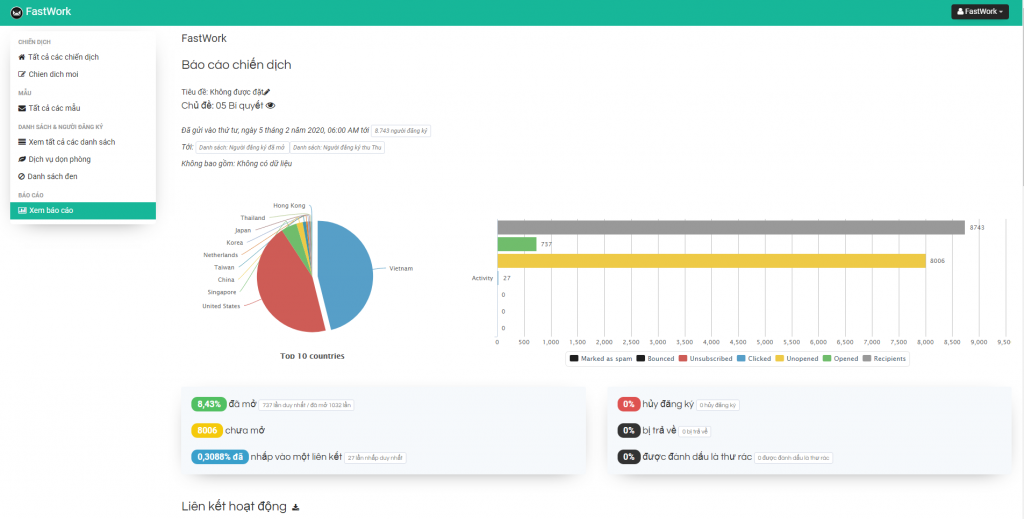Click the green 8,43% opened badge

pyautogui.click(x=209, y=404)
